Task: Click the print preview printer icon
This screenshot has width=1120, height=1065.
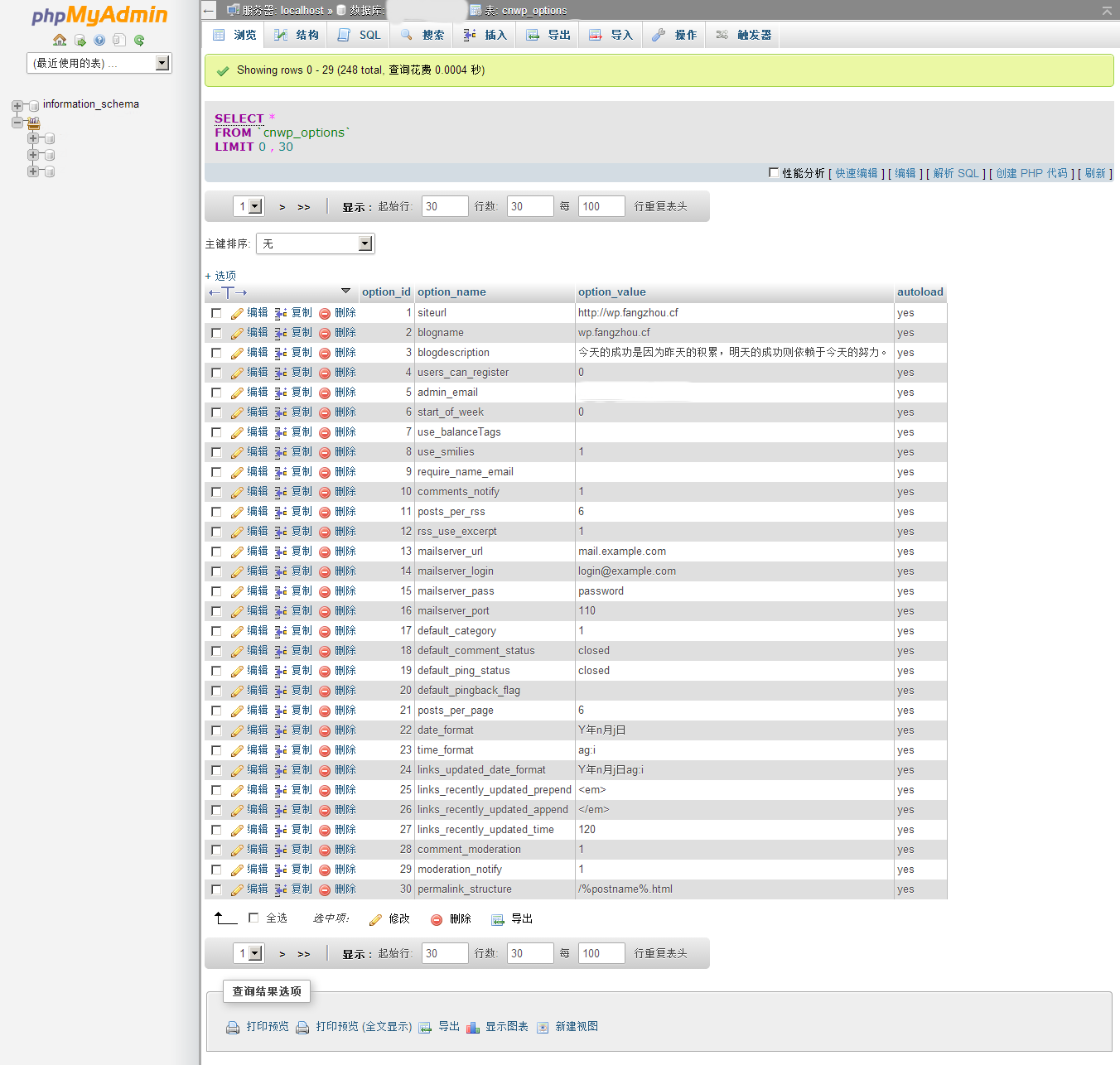Action: [x=233, y=1027]
